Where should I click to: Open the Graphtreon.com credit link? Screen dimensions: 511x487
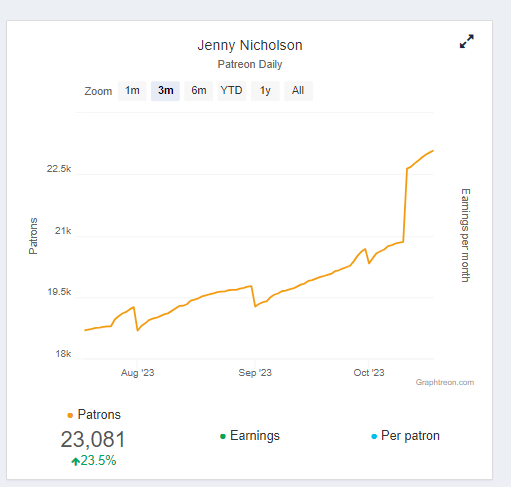click(x=445, y=382)
